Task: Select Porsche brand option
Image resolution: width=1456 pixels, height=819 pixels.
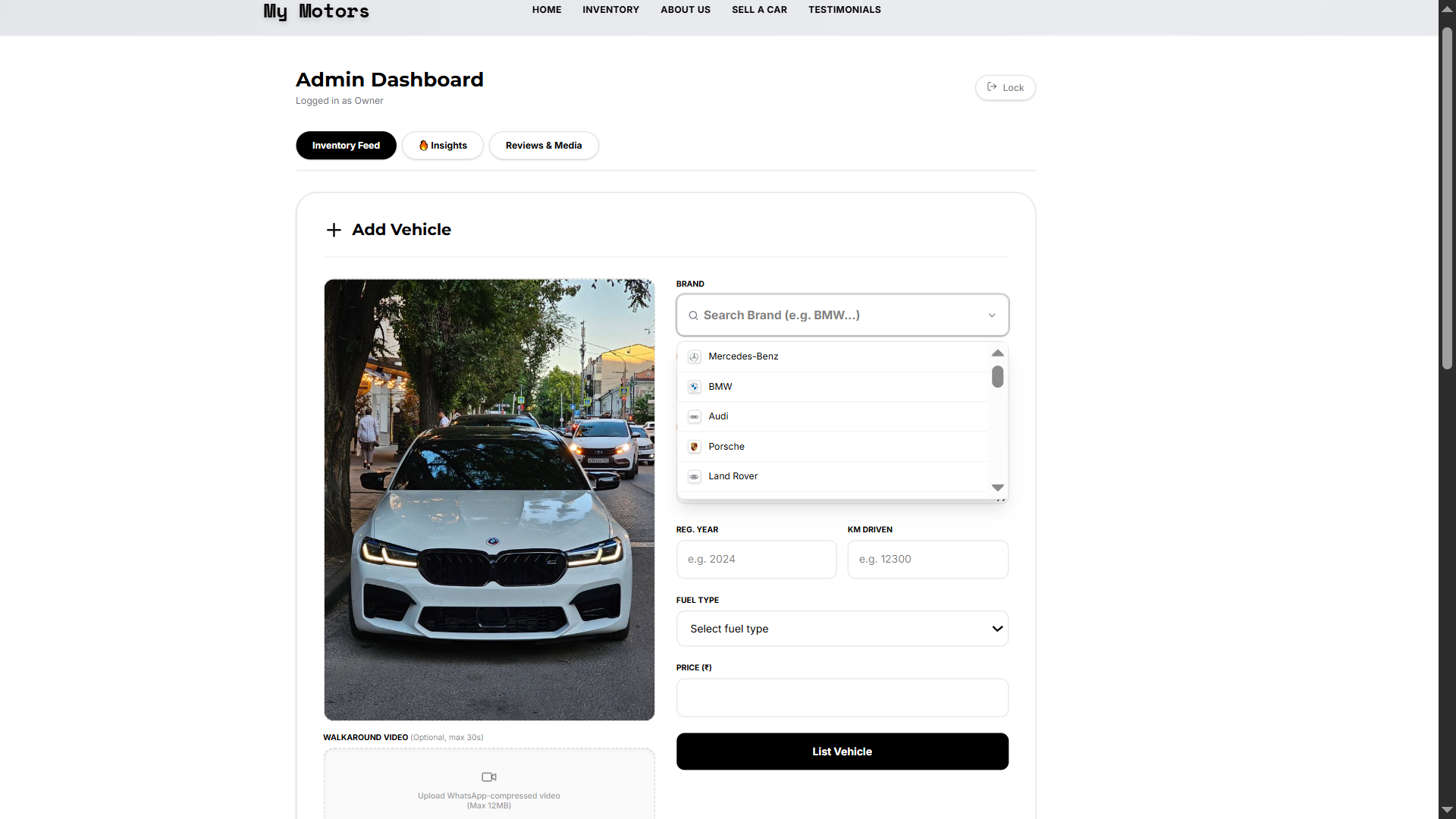Action: coord(833,447)
